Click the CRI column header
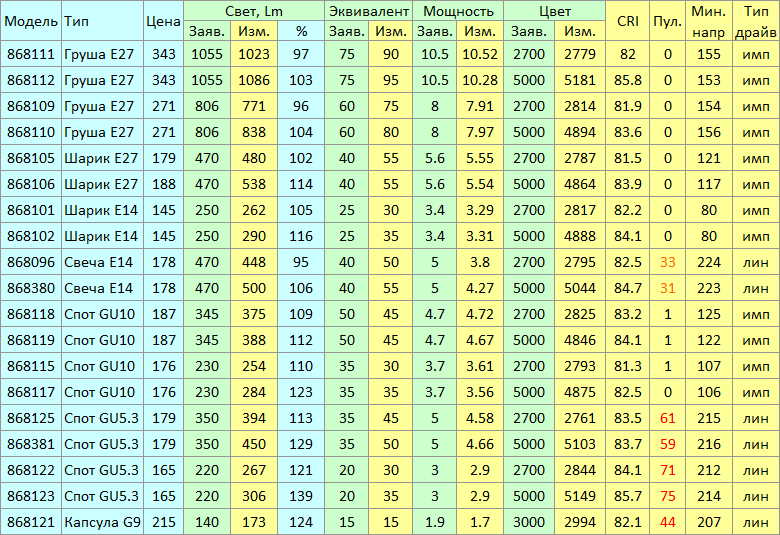Screen dimensions: 780x535 [x=628, y=21]
